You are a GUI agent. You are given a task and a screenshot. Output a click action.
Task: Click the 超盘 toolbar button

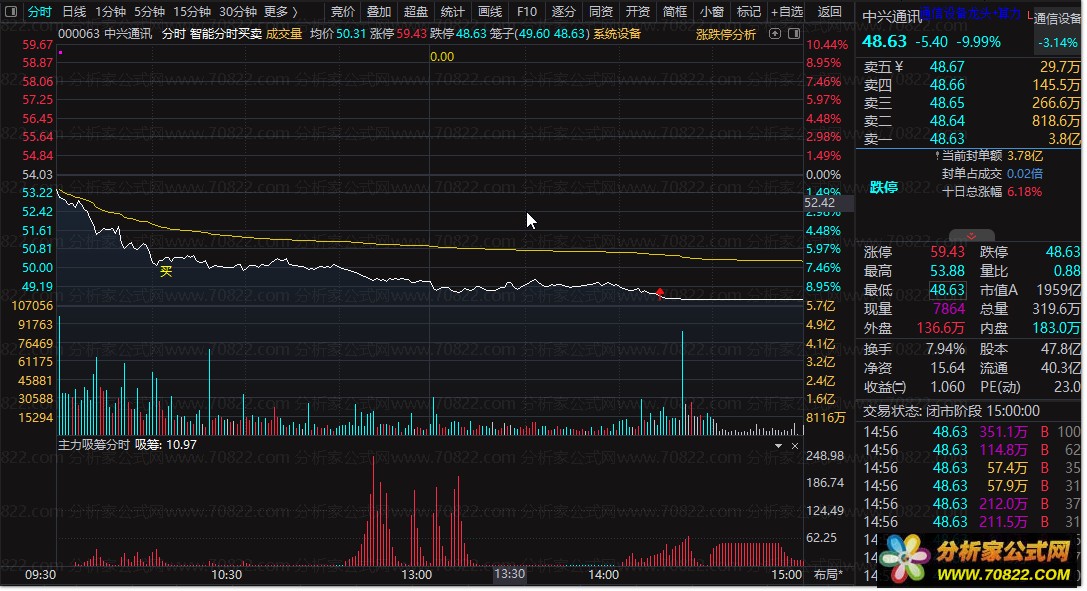point(416,12)
